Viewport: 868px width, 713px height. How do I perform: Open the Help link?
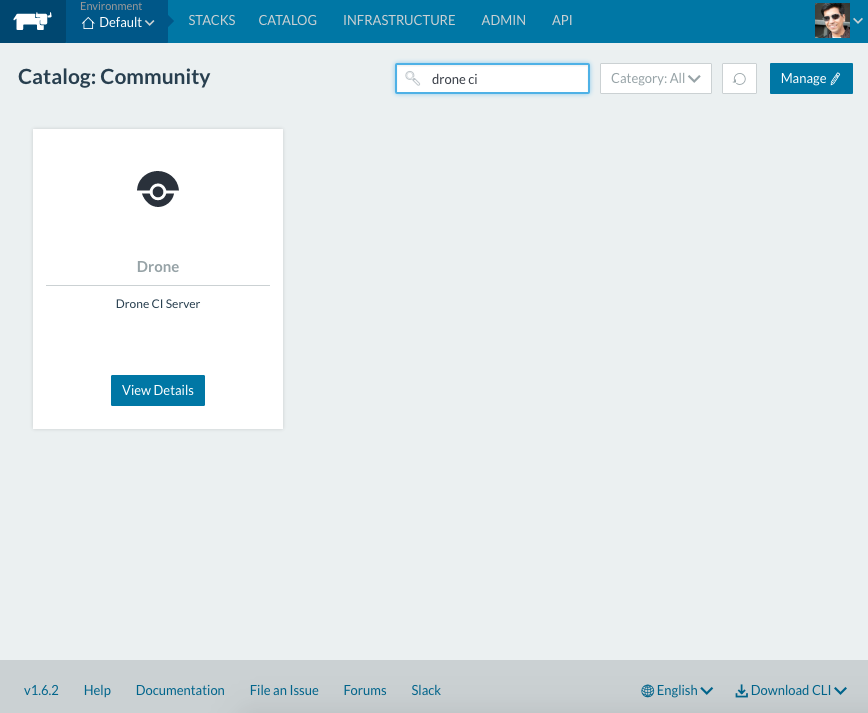coord(97,690)
